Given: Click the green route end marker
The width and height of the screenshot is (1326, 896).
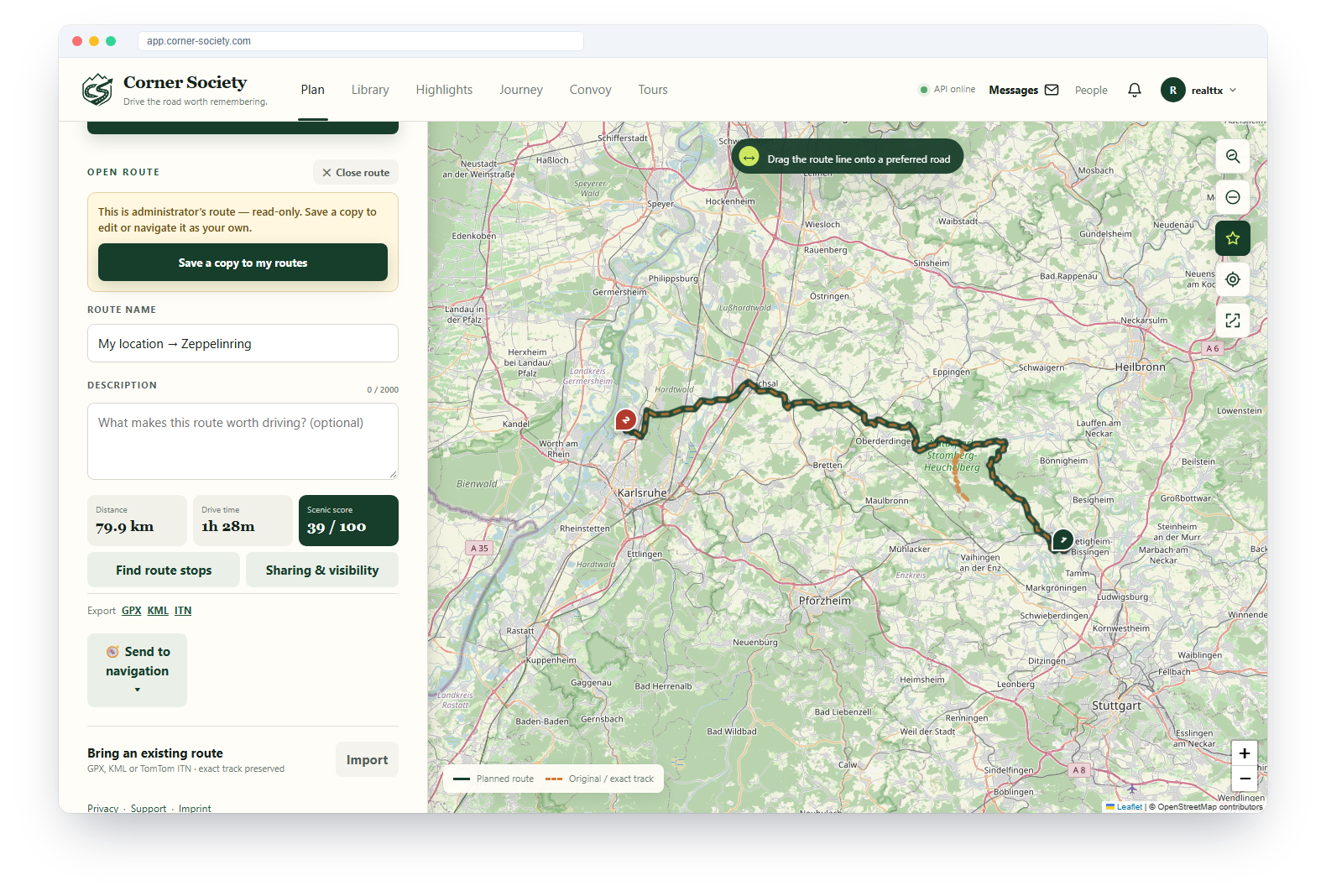Looking at the screenshot, I should [x=1062, y=540].
